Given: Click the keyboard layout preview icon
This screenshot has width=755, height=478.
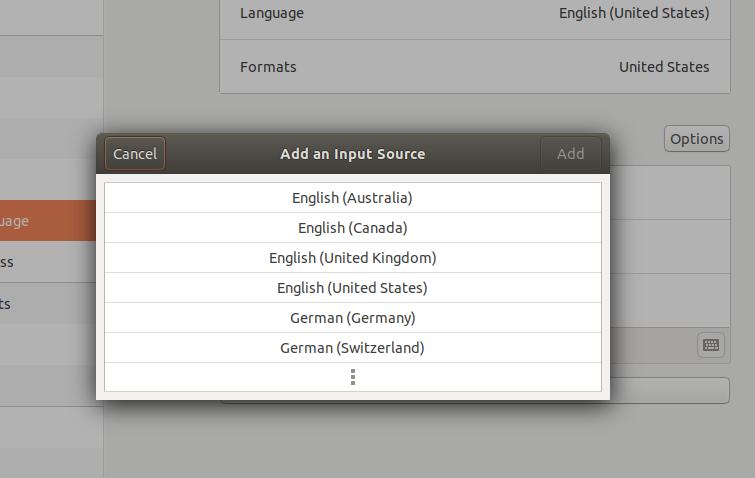Looking at the screenshot, I should (x=710, y=345).
